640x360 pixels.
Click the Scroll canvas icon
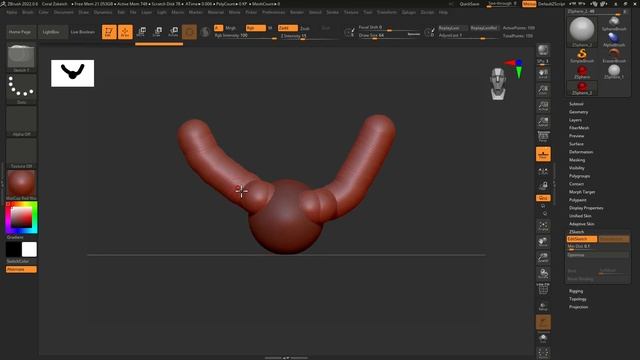pos(543,74)
